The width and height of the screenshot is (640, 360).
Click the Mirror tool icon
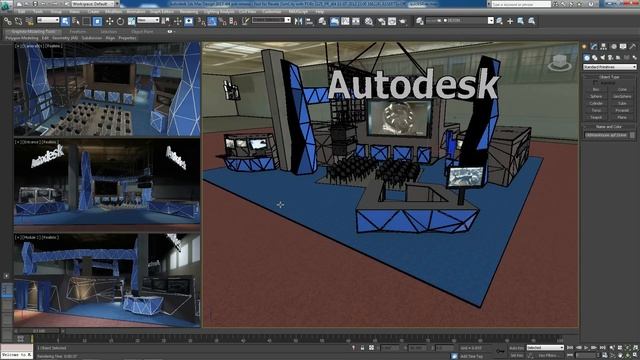pyautogui.click(x=298, y=21)
